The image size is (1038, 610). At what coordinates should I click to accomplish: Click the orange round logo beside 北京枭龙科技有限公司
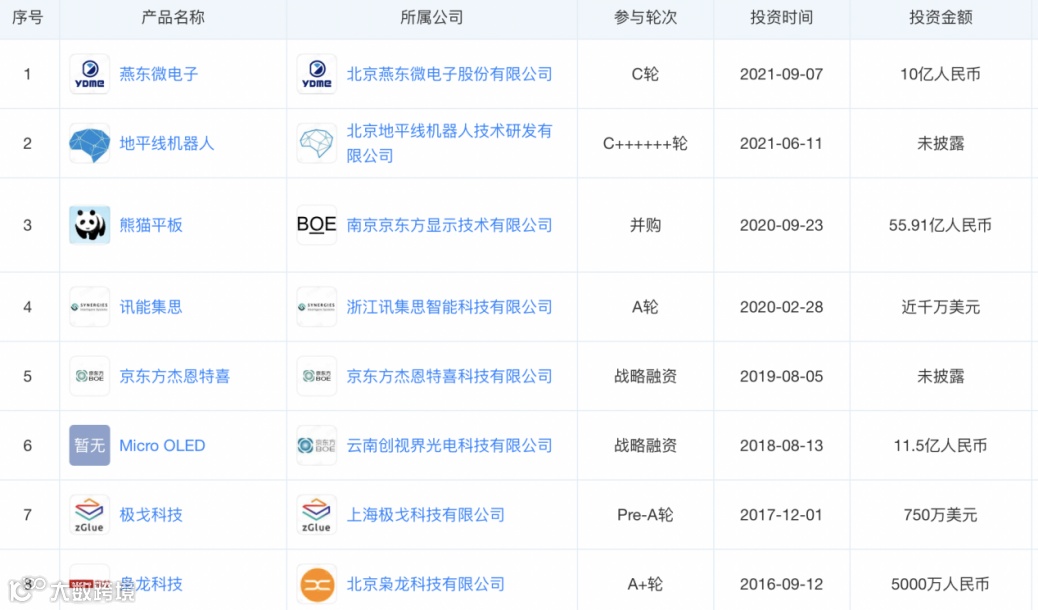tap(316, 584)
